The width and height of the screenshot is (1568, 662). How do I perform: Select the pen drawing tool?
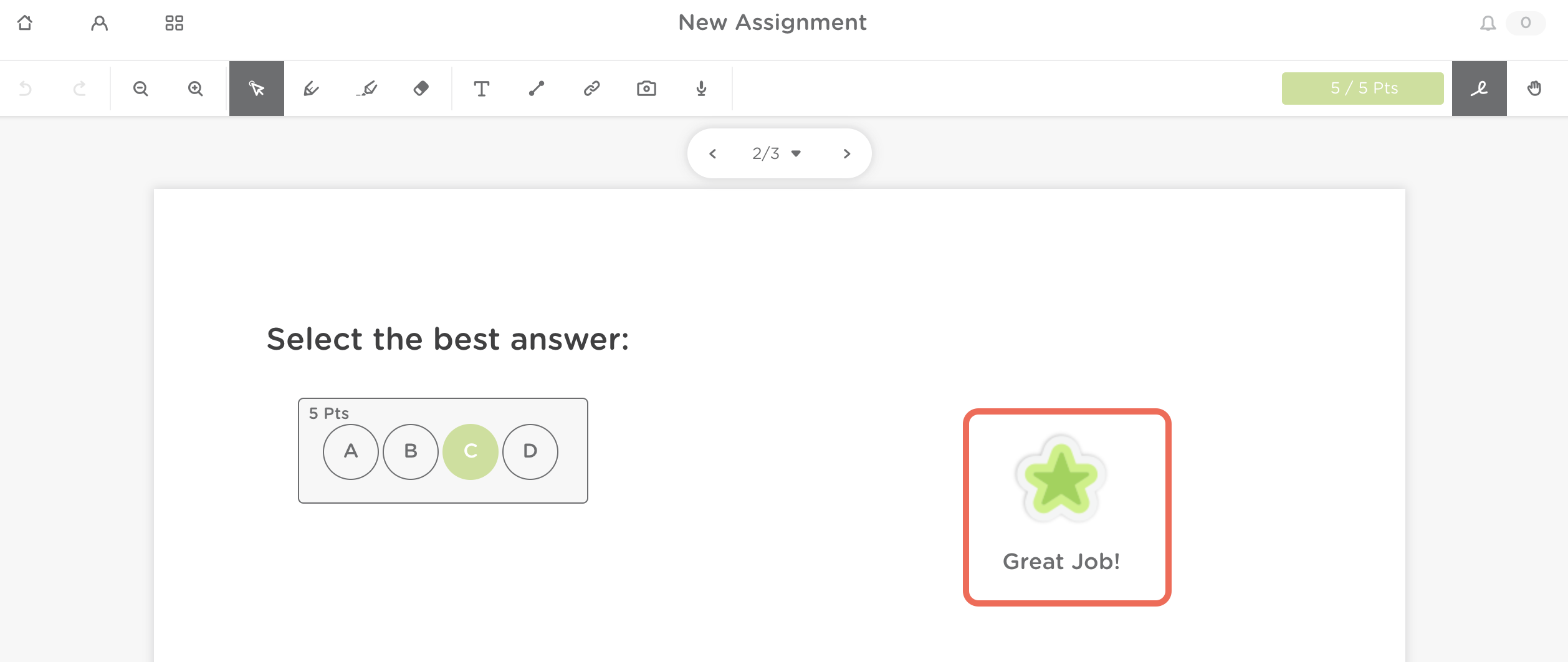click(x=312, y=89)
